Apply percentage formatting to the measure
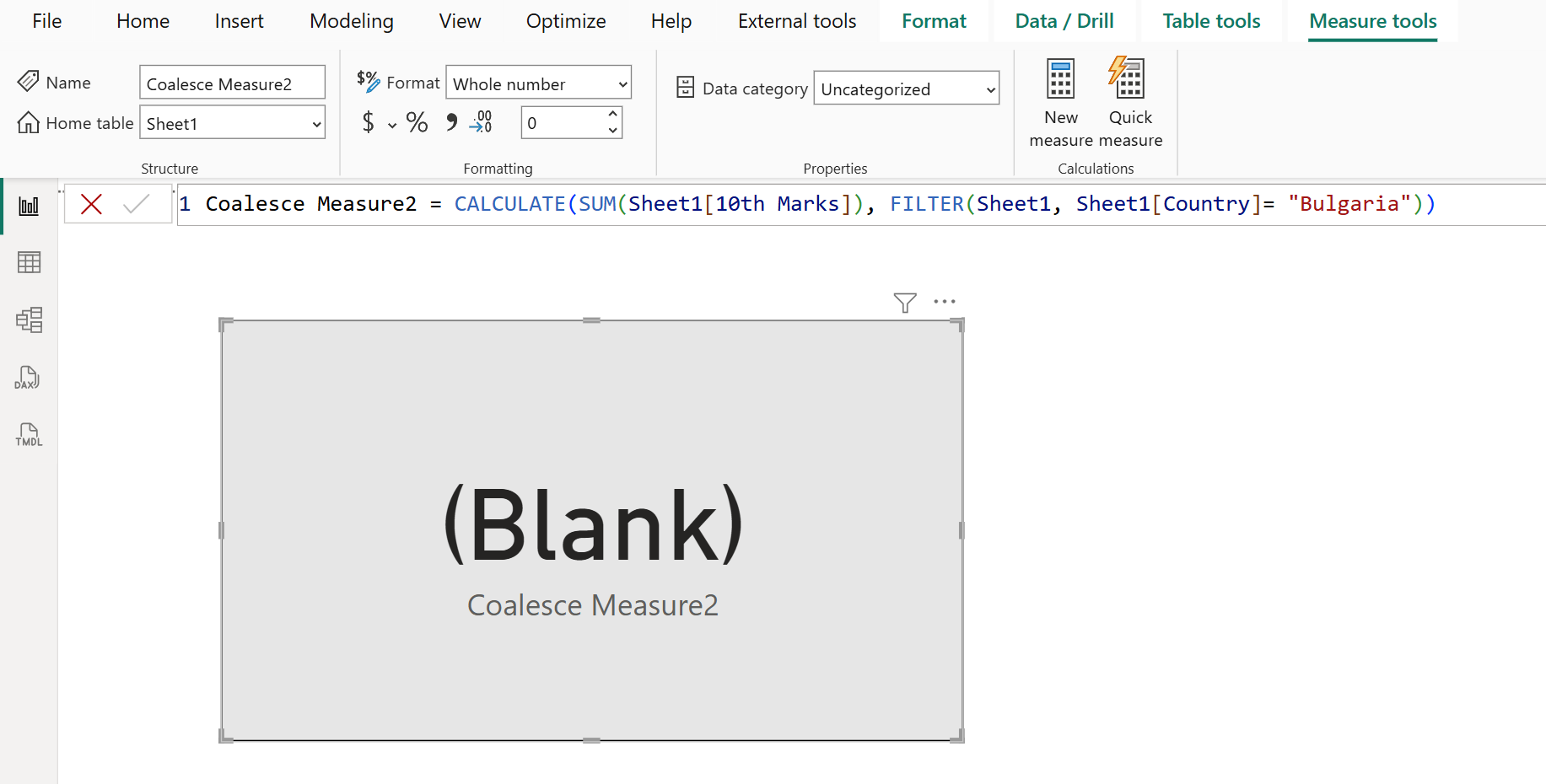 pos(417,122)
